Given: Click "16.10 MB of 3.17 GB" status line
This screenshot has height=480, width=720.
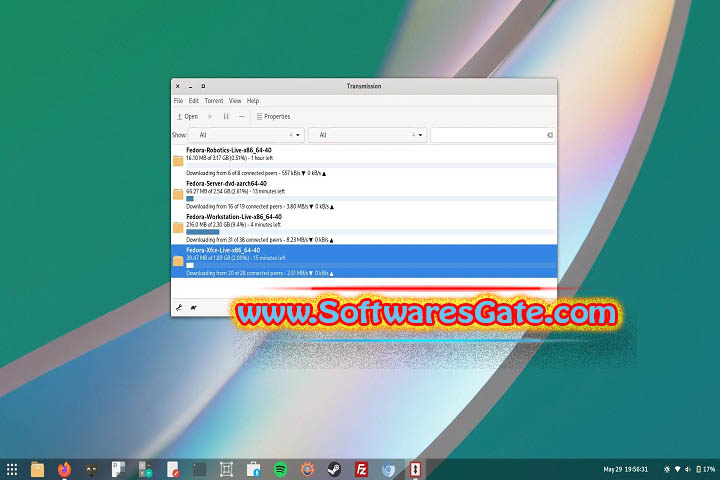Looking at the screenshot, I should 230,158.
